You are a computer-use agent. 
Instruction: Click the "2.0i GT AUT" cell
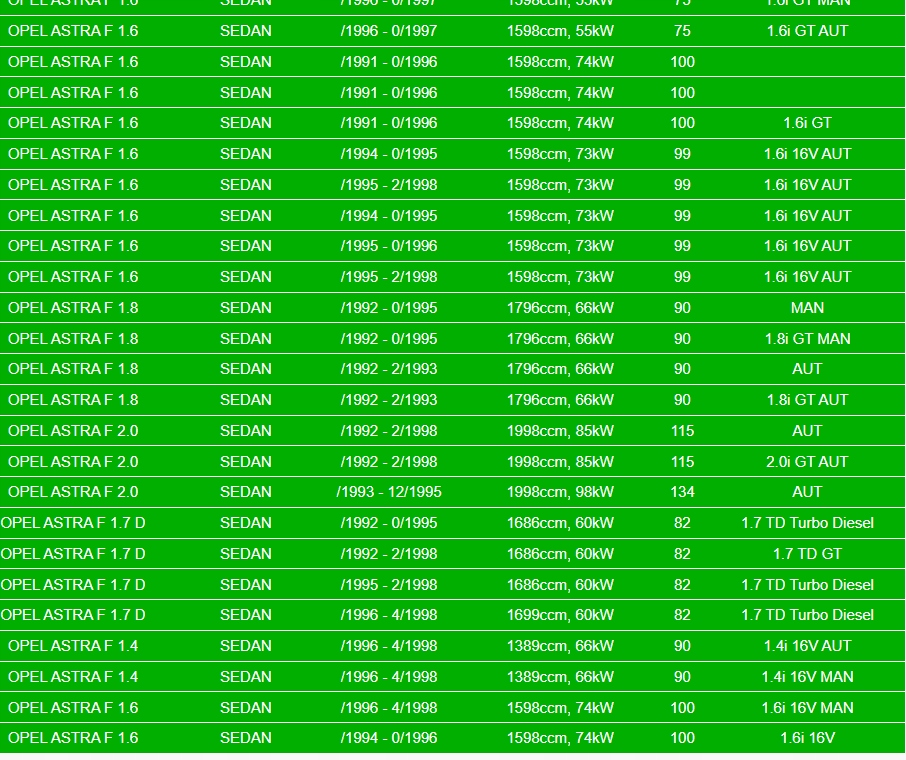807,462
